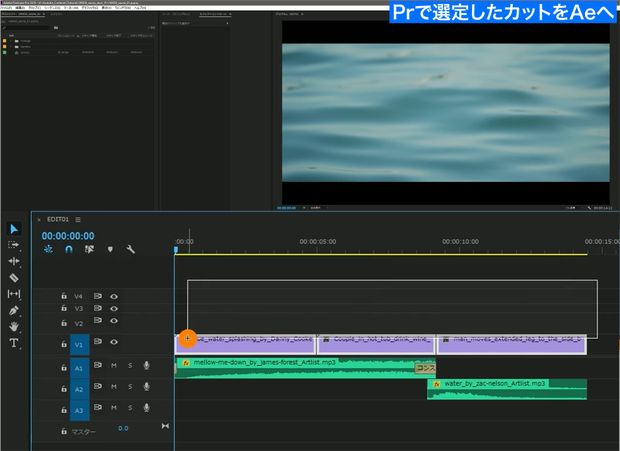The image size is (620, 451).
Task: Select the Selection arrow tool
Action: point(14,229)
